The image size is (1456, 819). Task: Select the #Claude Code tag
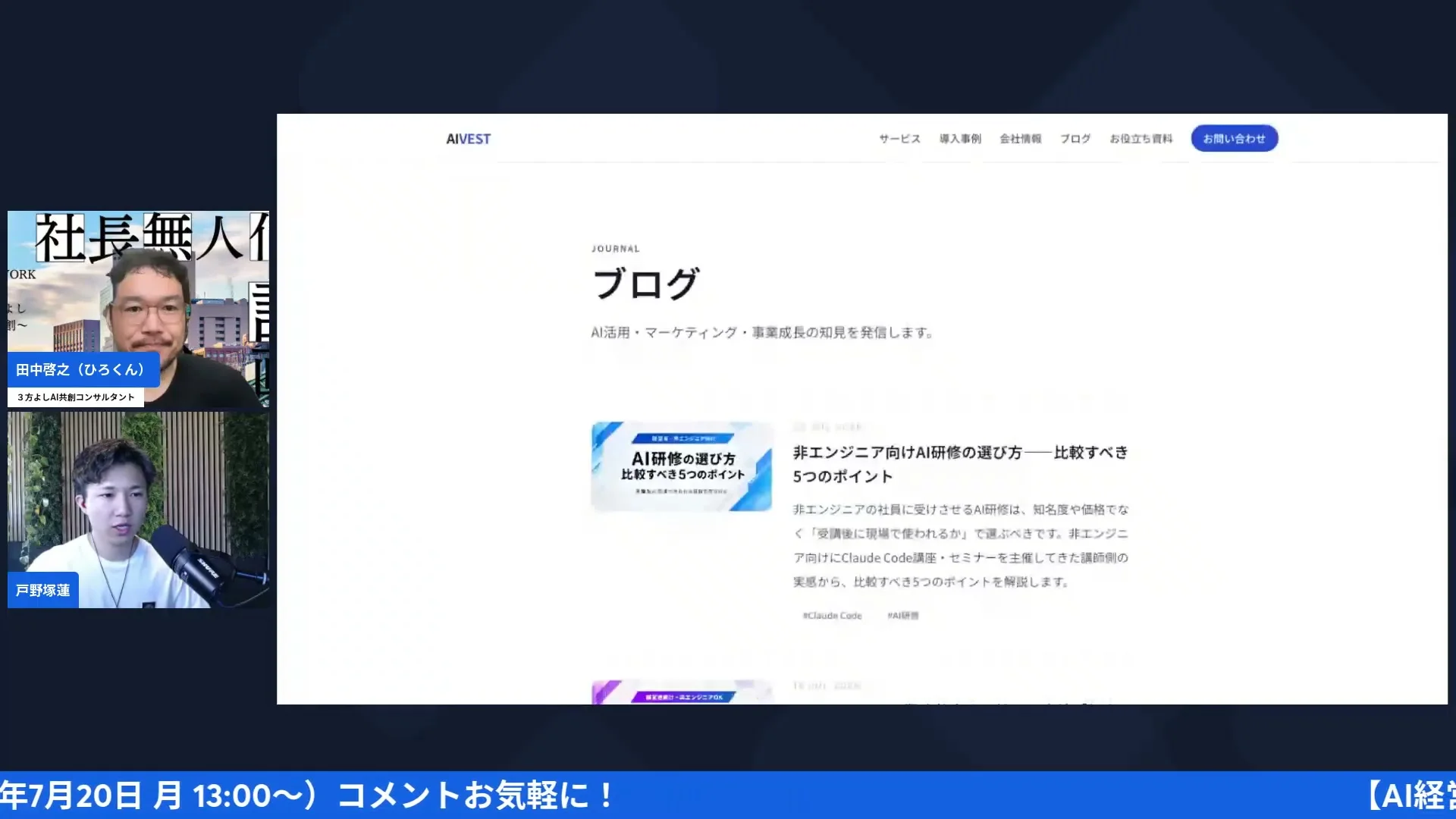[832, 616]
